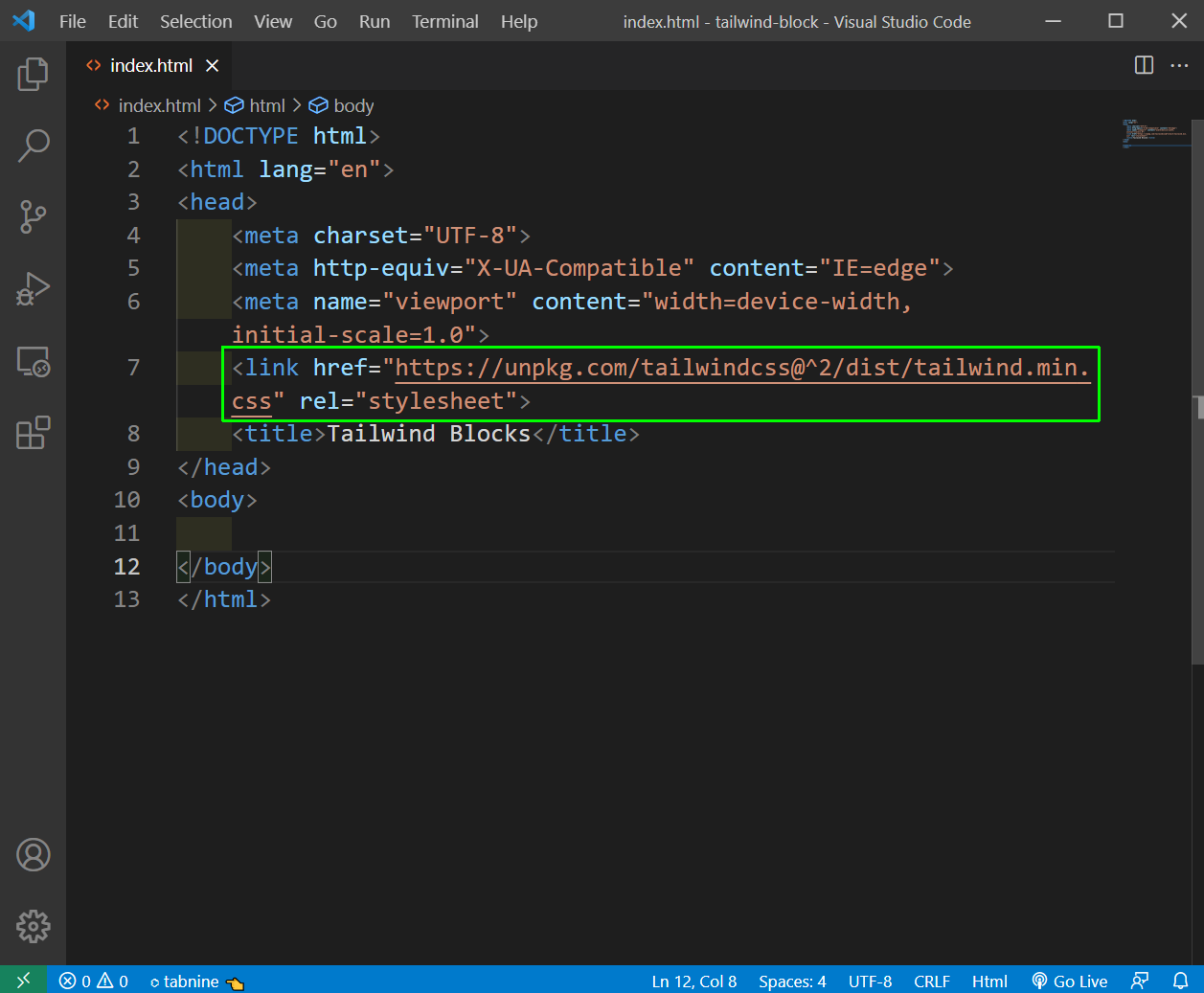The height and width of the screenshot is (993, 1204).
Task: Change end of line sequence CRLF
Action: pyautogui.click(x=932, y=981)
